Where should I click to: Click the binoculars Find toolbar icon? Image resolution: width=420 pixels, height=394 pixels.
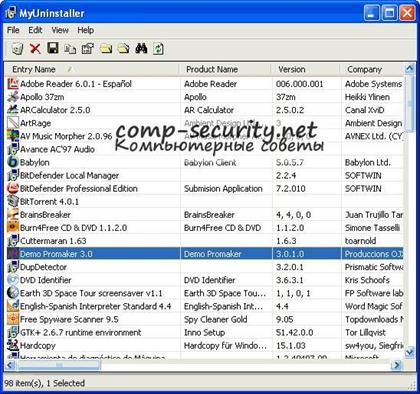(x=141, y=49)
